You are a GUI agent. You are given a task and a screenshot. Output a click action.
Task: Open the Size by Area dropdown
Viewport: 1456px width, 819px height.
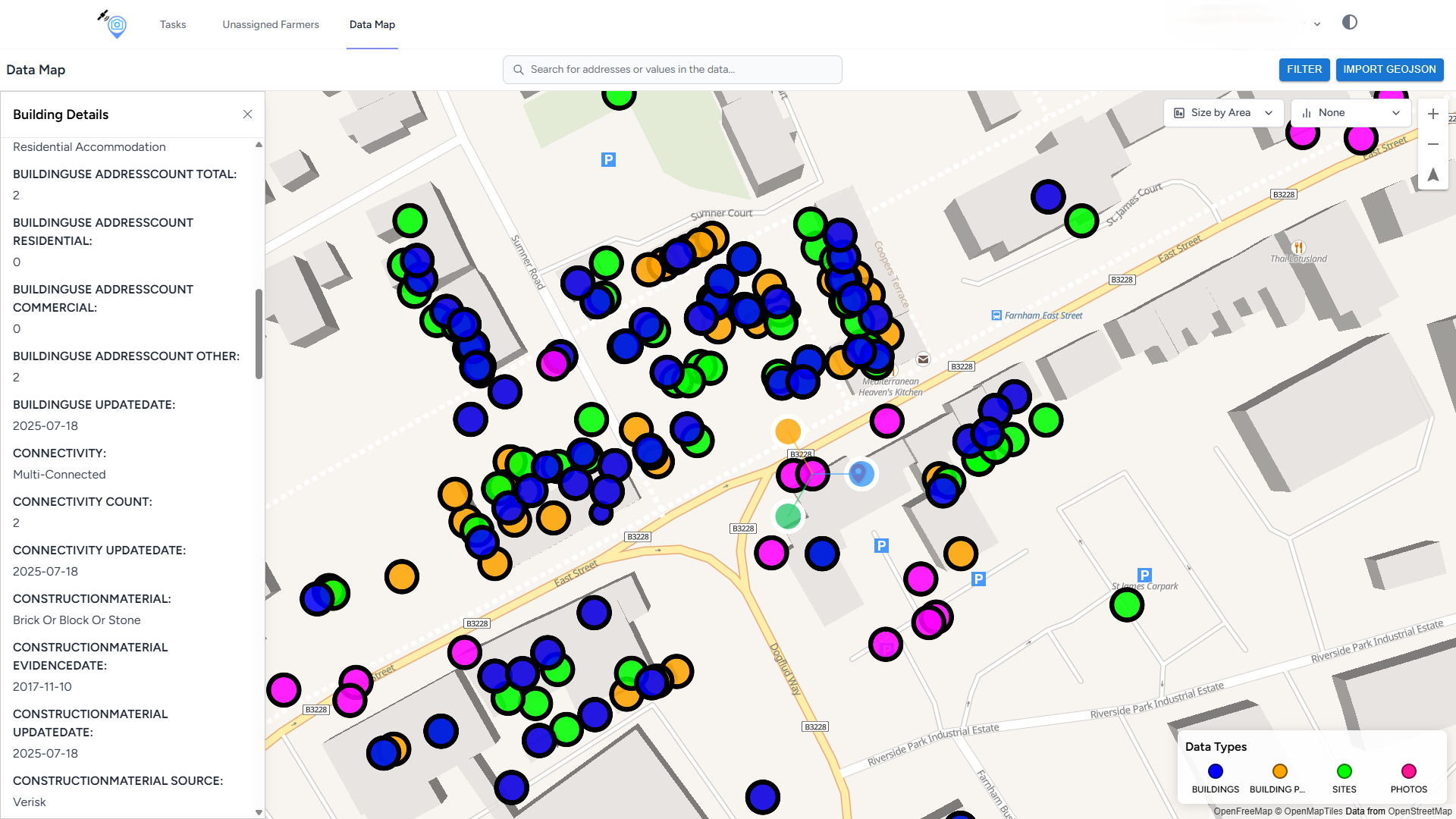[1222, 113]
